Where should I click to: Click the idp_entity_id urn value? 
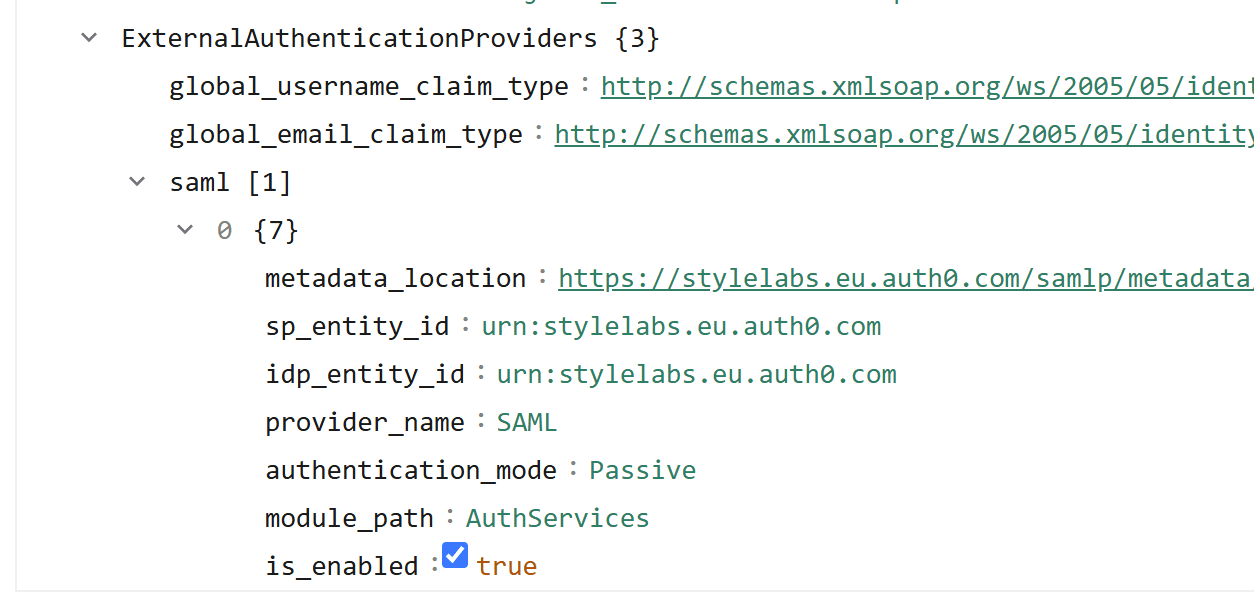click(x=696, y=374)
